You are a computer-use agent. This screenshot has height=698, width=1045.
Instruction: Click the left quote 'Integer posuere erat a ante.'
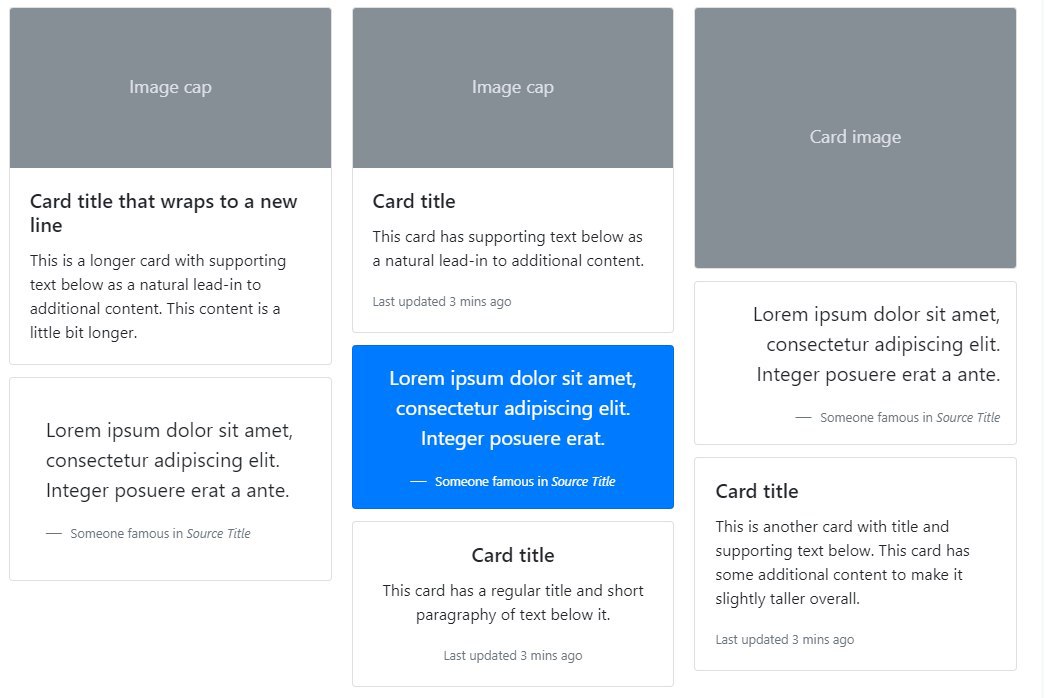167,491
